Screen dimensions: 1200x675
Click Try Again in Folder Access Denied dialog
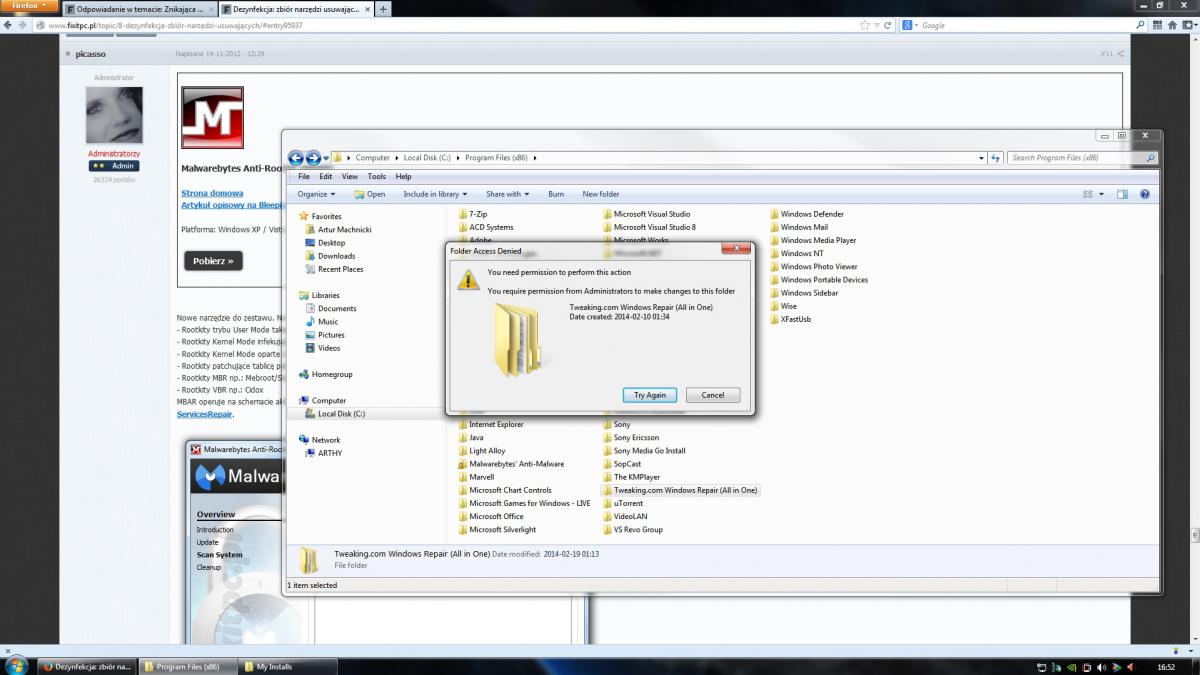[650, 395]
